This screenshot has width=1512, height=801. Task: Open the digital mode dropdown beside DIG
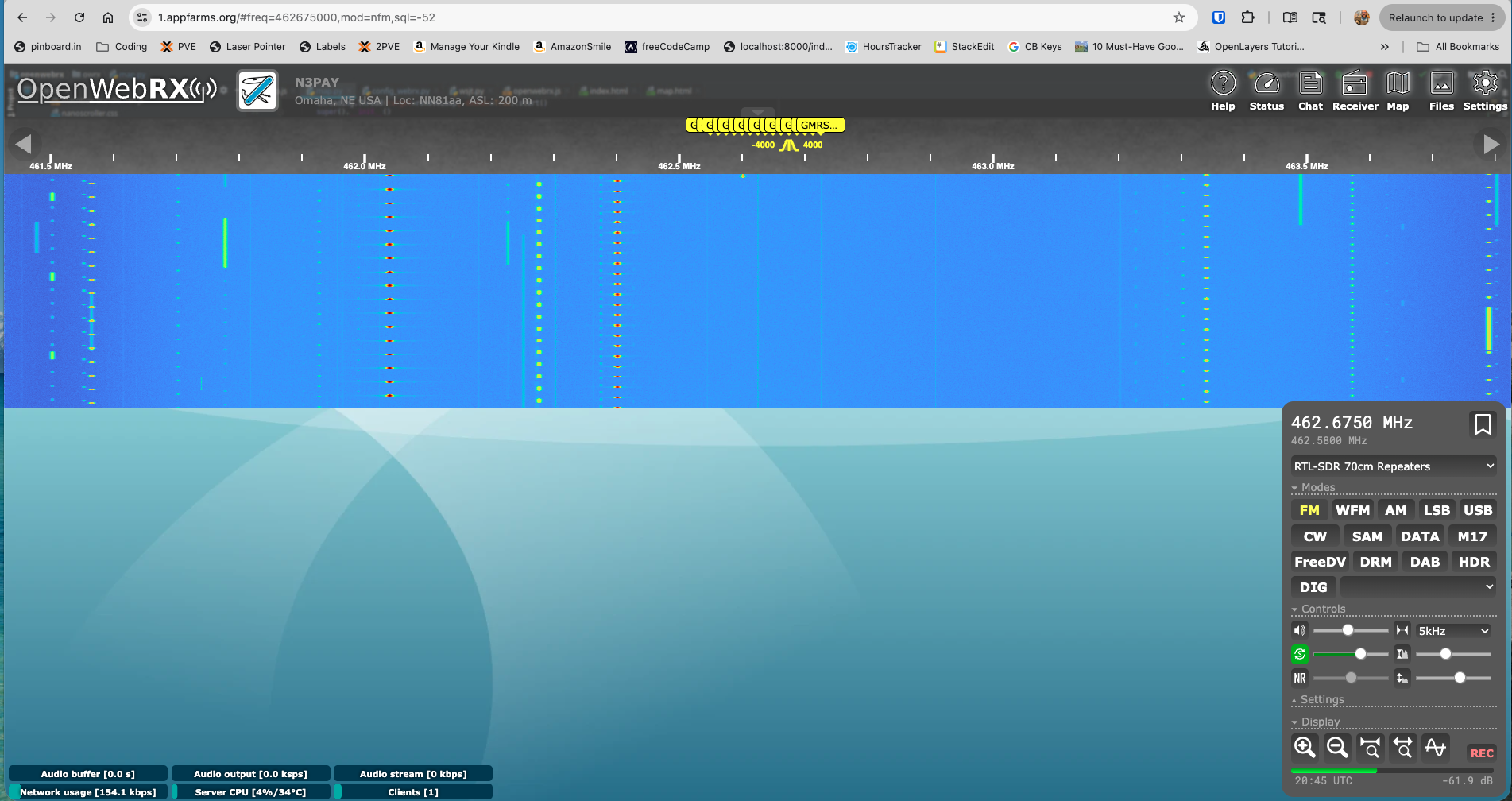point(1418,587)
